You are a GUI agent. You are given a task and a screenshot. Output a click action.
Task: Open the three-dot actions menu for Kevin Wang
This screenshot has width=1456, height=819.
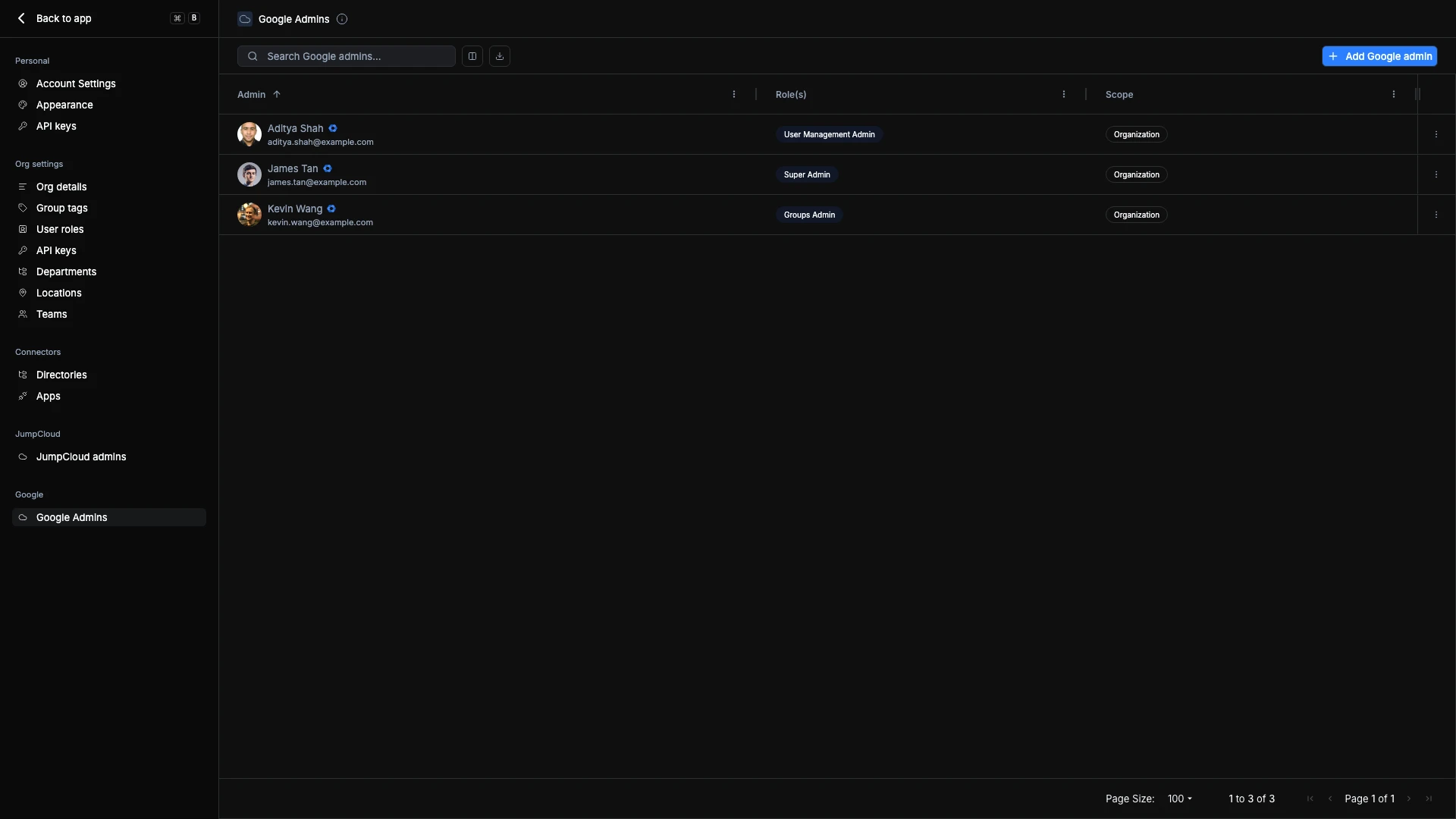point(1436,215)
